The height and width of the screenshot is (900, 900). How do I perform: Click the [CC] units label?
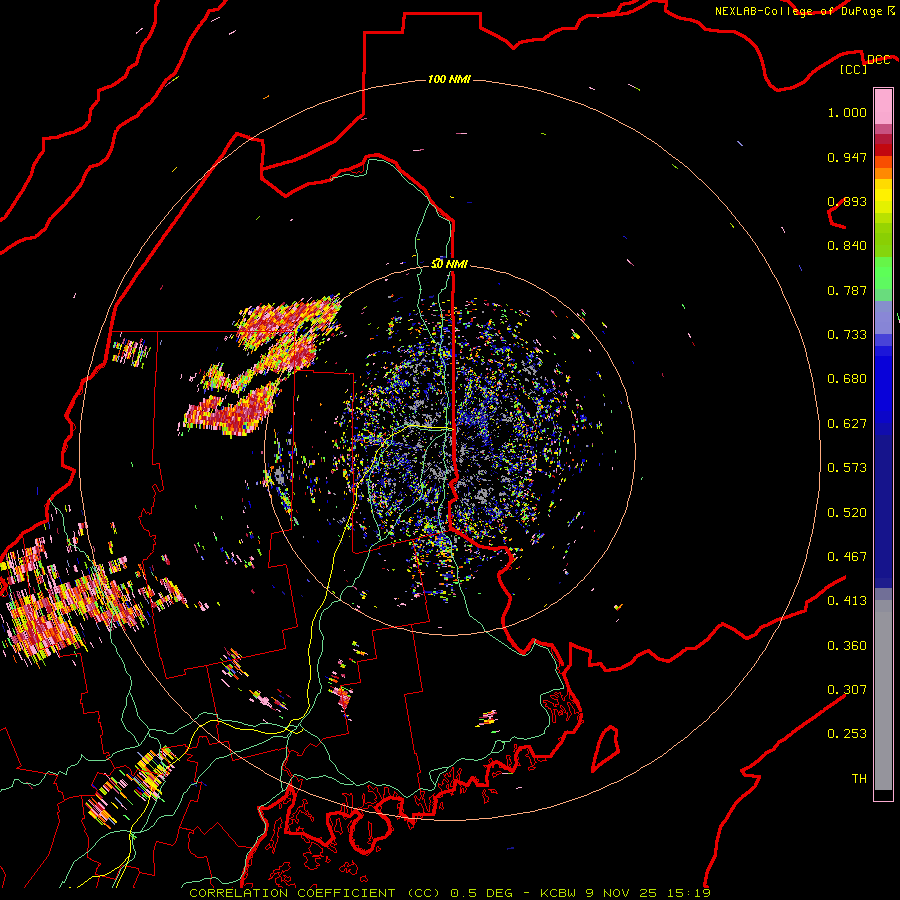point(854,69)
